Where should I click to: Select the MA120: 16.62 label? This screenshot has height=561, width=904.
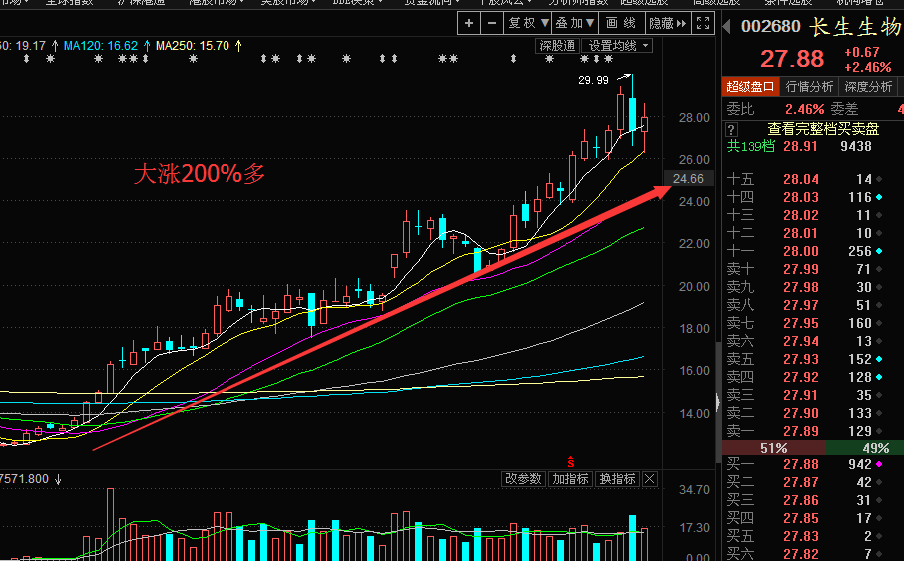(101, 46)
